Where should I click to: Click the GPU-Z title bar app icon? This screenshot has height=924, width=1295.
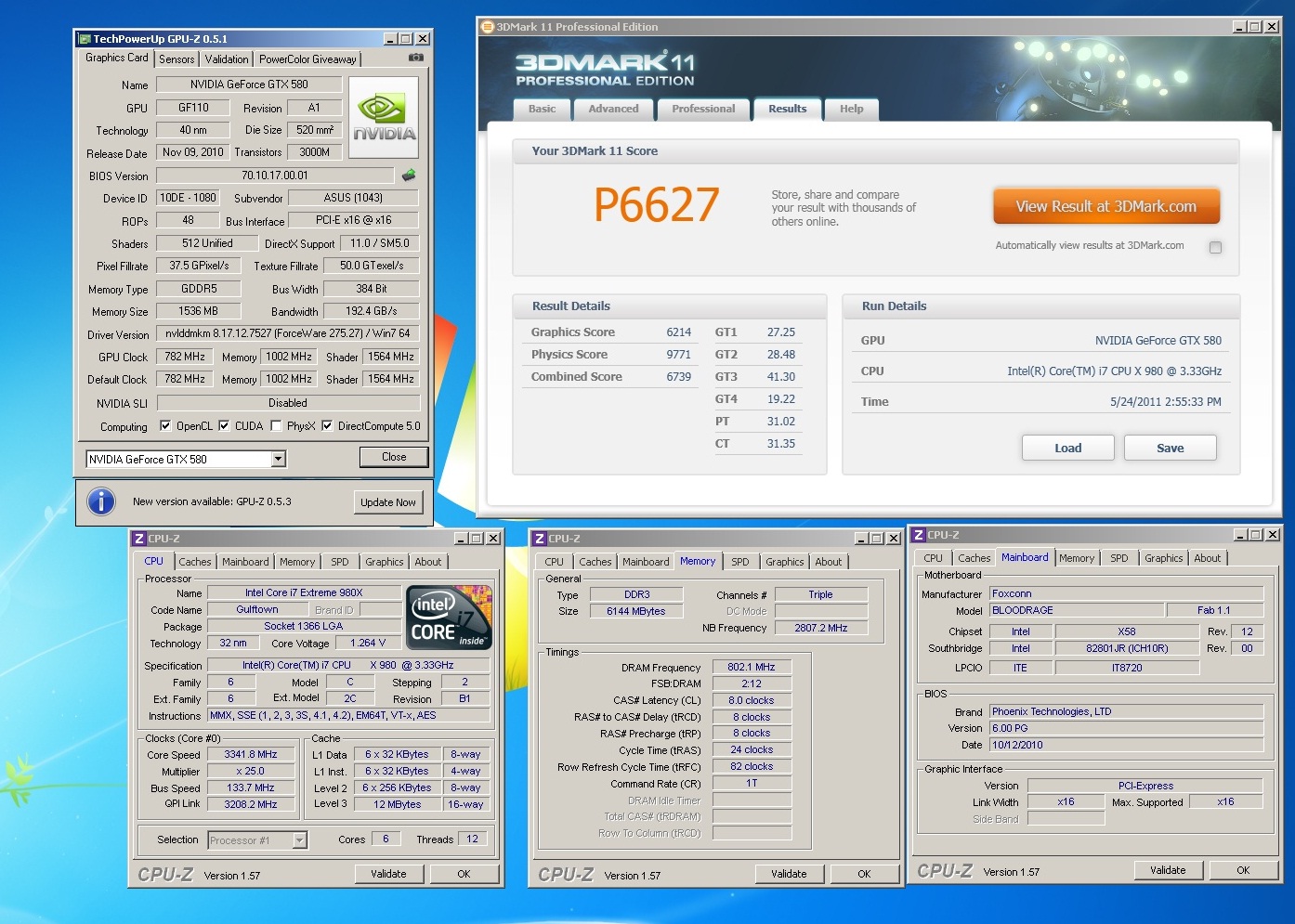tap(85, 39)
